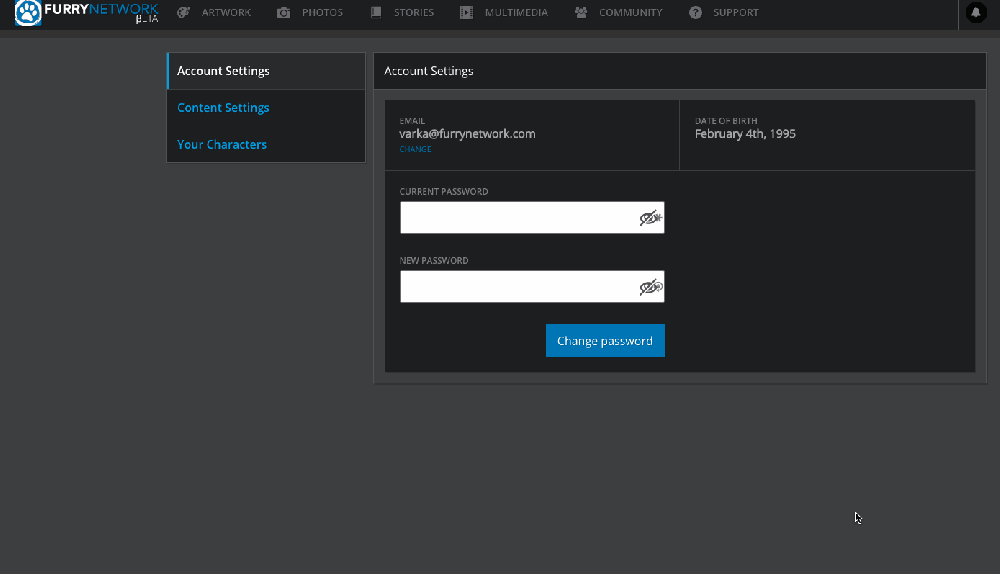The height and width of the screenshot is (574, 1000).
Task: Show the current password characters
Action: tap(651, 218)
